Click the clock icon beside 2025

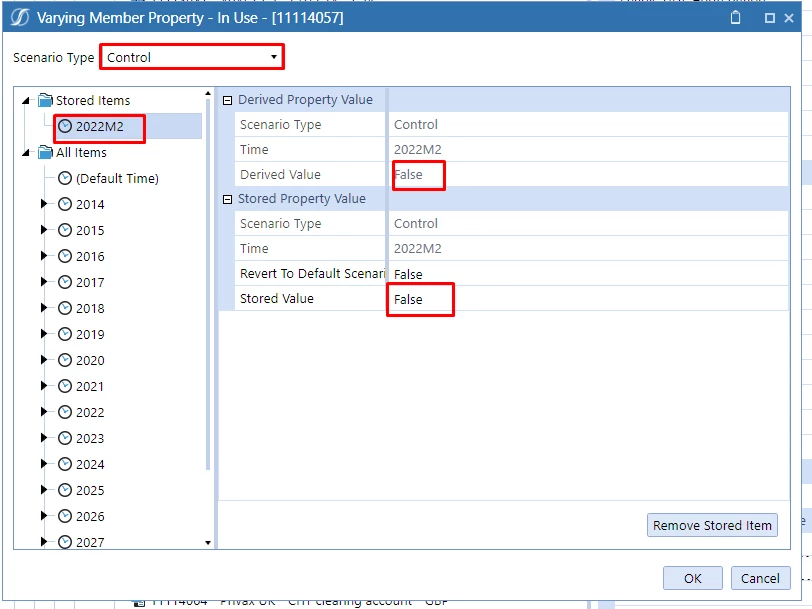coord(65,490)
